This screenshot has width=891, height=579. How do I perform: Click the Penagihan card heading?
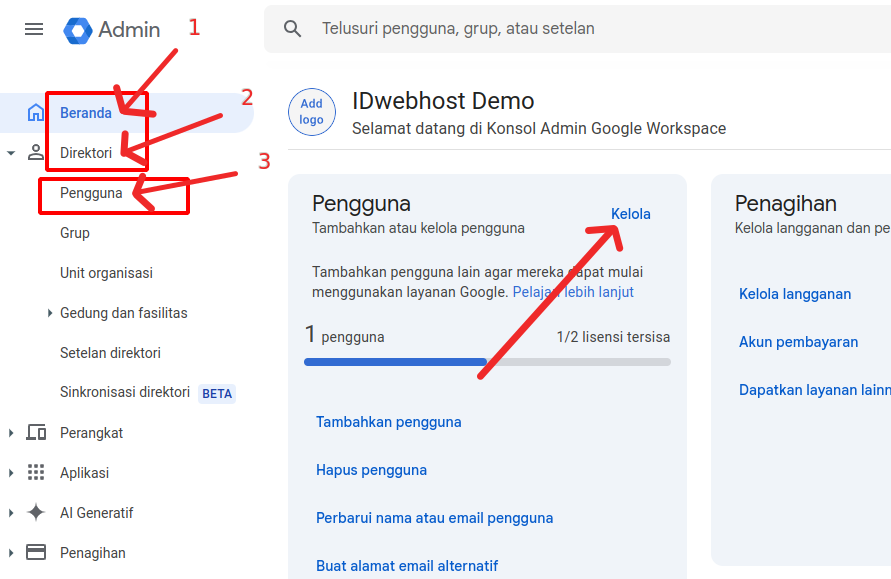[x=785, y=203]
